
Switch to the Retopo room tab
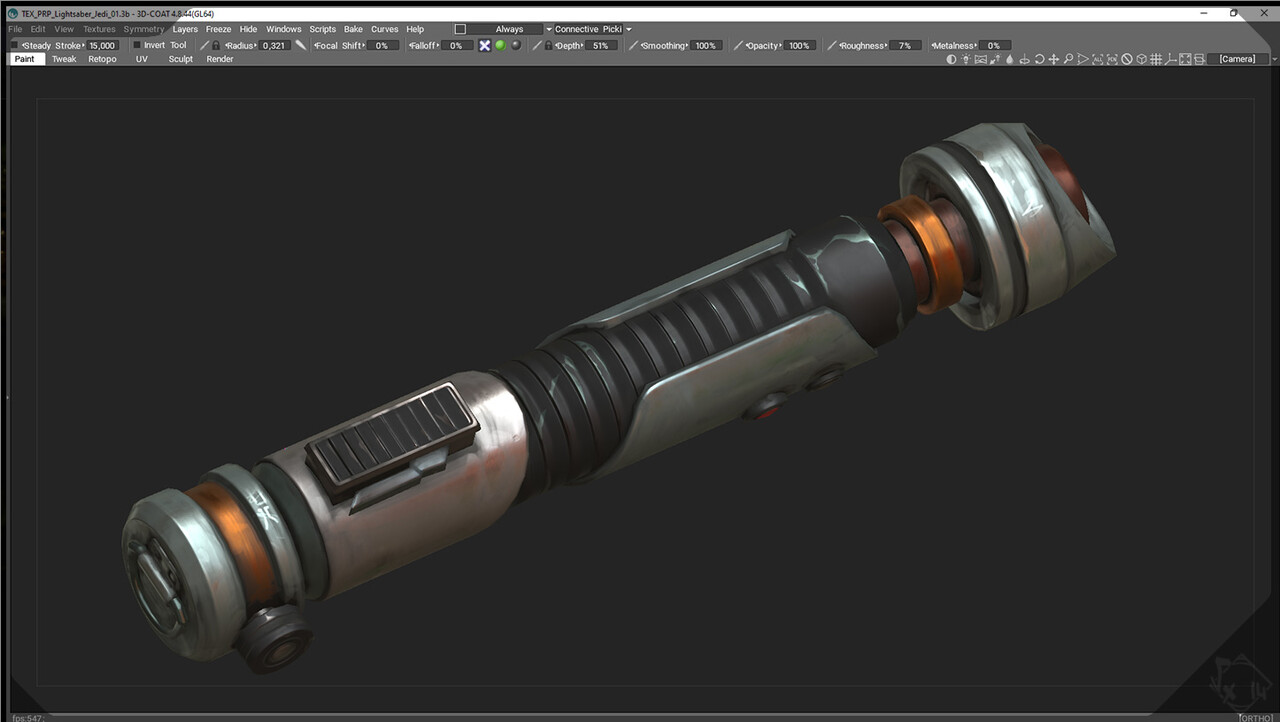click(x=102, y=59)
